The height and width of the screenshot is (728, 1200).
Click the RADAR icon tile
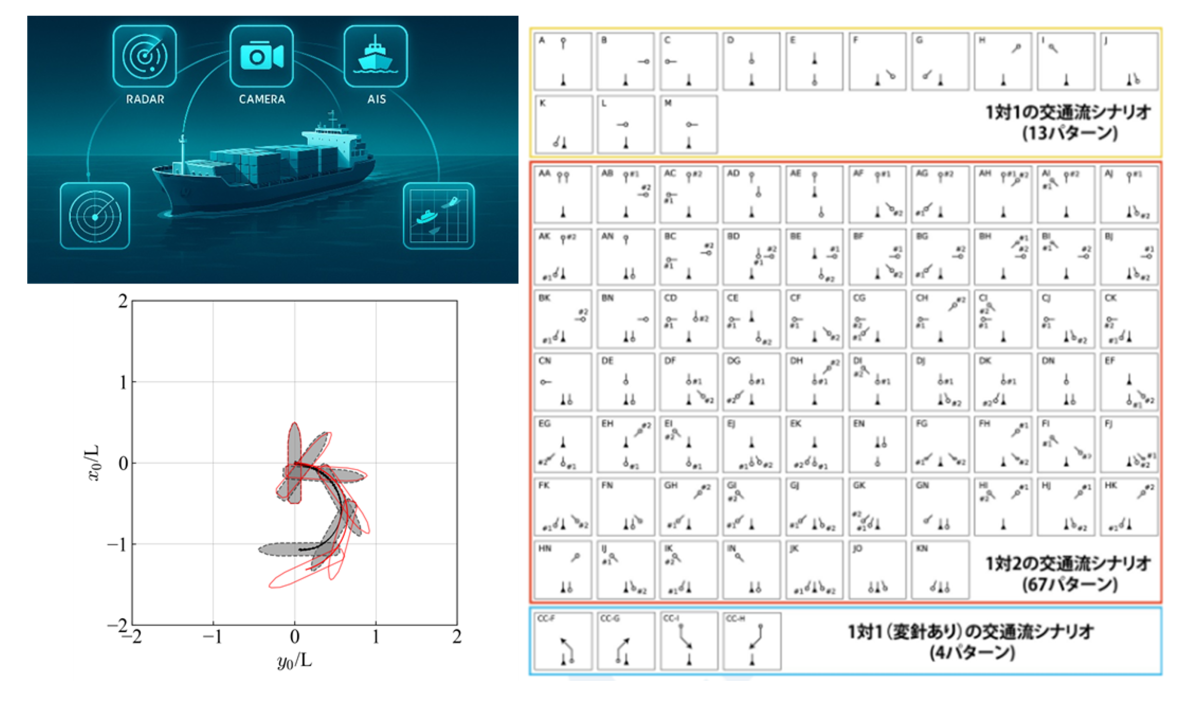pos(144,57)
